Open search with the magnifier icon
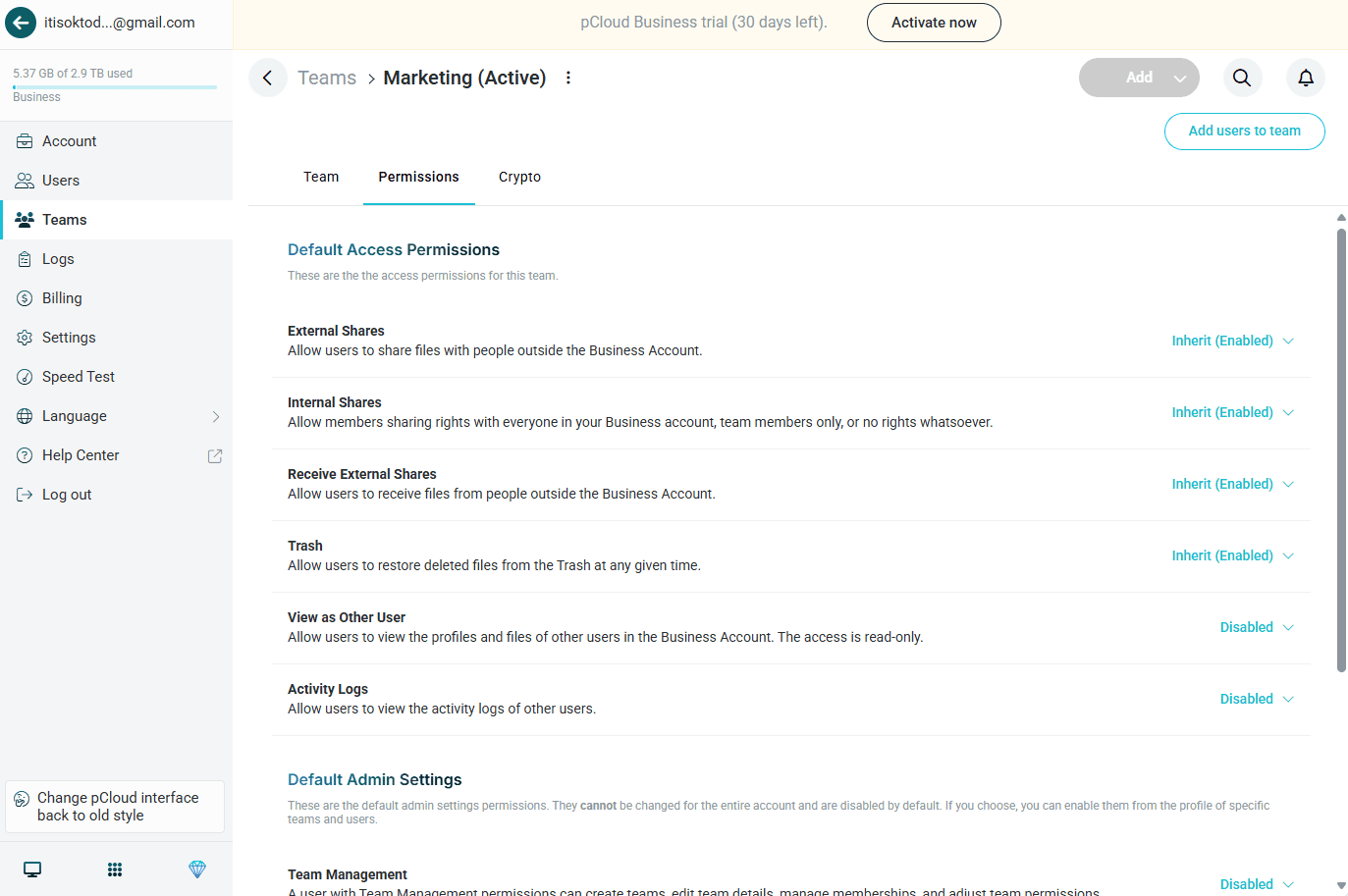The width and height of the screenshot is (1348, 896). 1242,78
